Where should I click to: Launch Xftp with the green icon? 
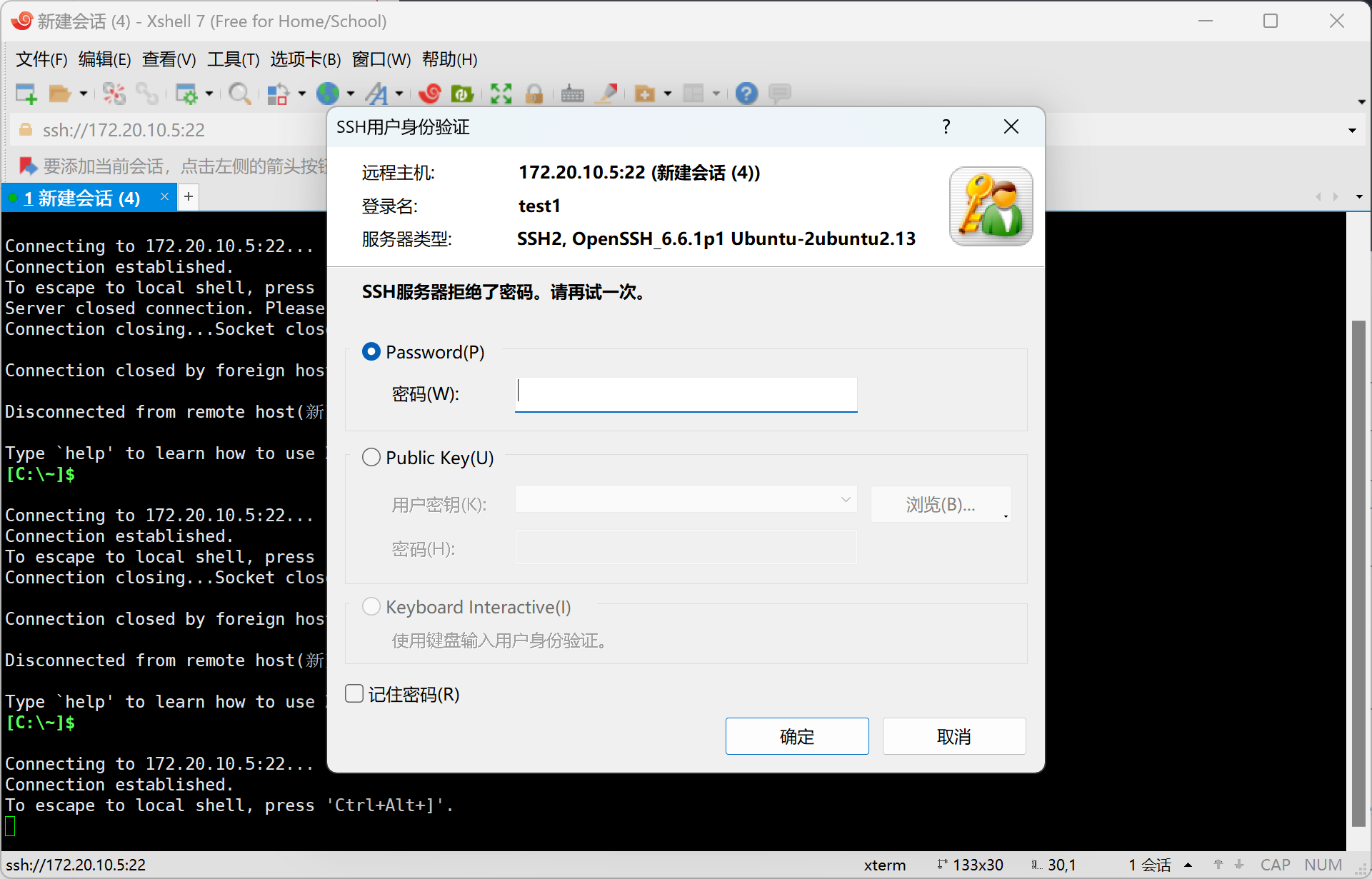[462, 94]
